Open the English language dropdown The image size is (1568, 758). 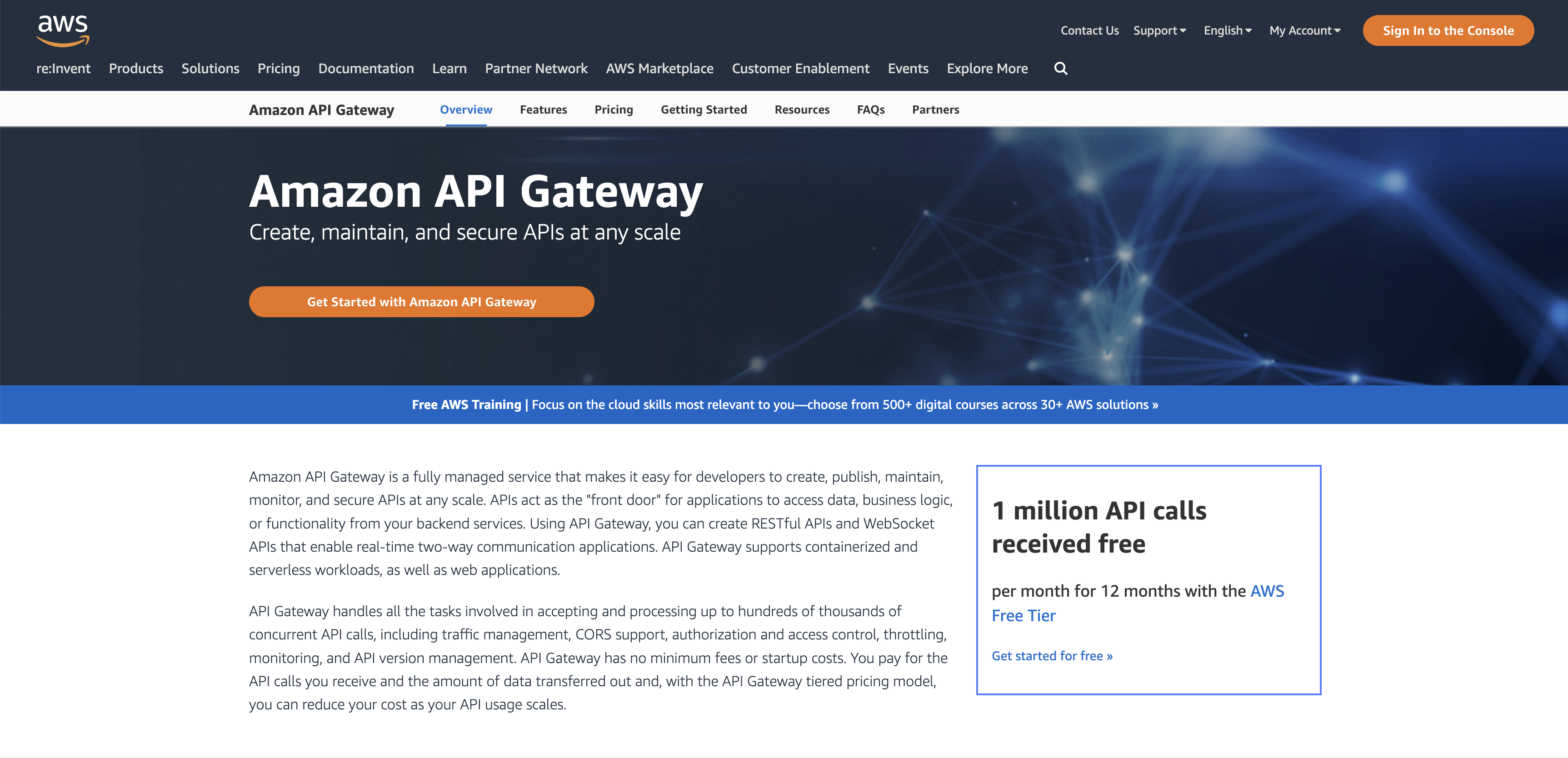[x=1227, y=30]
